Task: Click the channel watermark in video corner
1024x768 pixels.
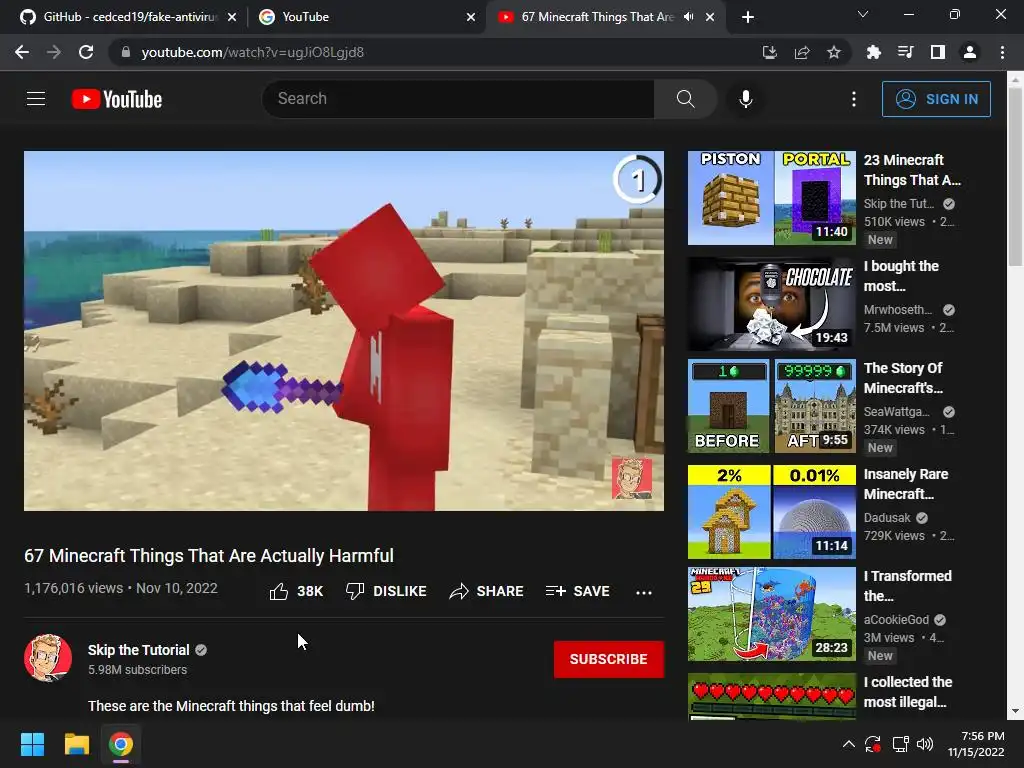Action: [x=632, y=478]
